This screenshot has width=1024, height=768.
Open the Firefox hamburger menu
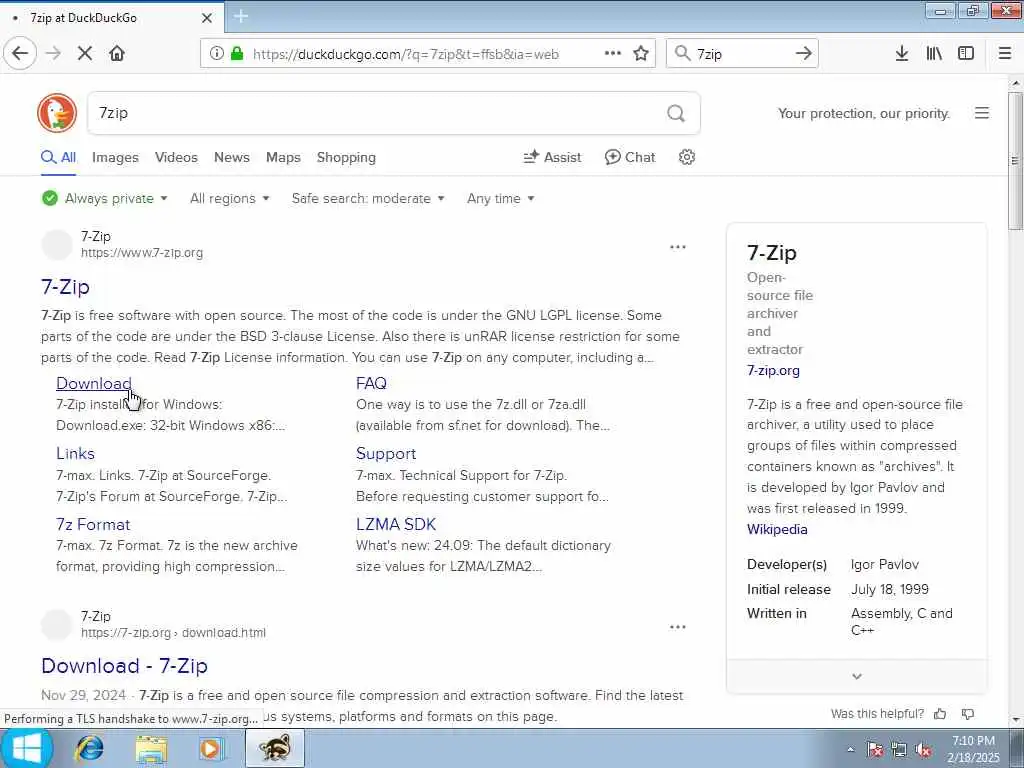tap(1005, 54)
